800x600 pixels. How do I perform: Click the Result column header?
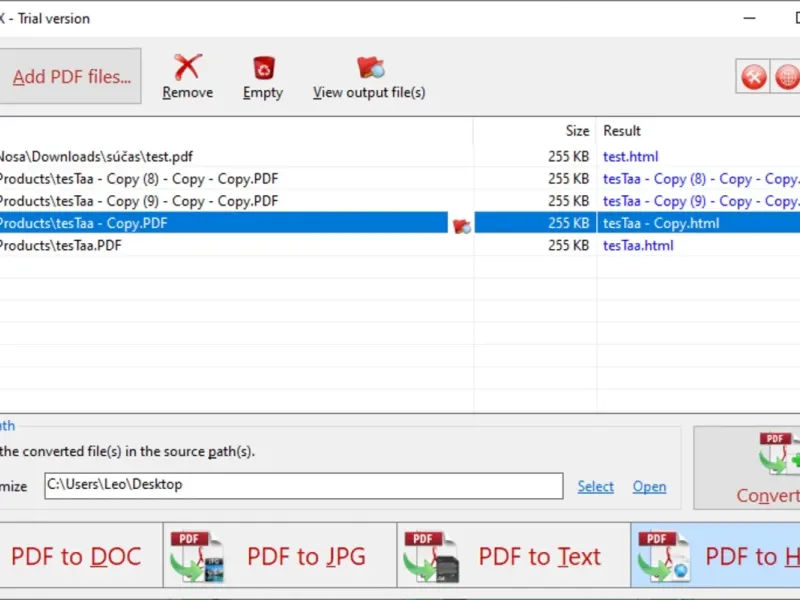tap(621, 131)
